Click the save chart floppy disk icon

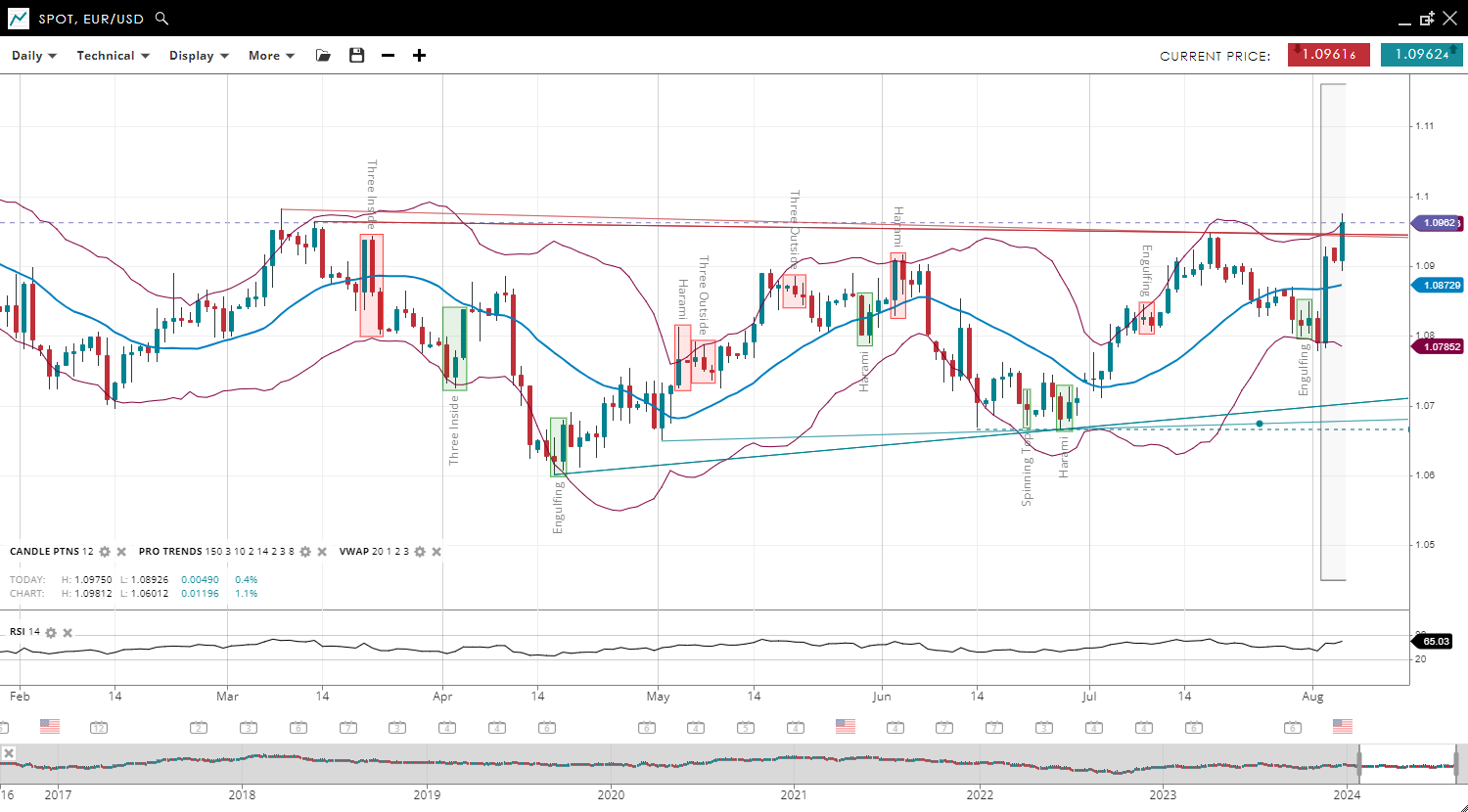click(356, 56)
